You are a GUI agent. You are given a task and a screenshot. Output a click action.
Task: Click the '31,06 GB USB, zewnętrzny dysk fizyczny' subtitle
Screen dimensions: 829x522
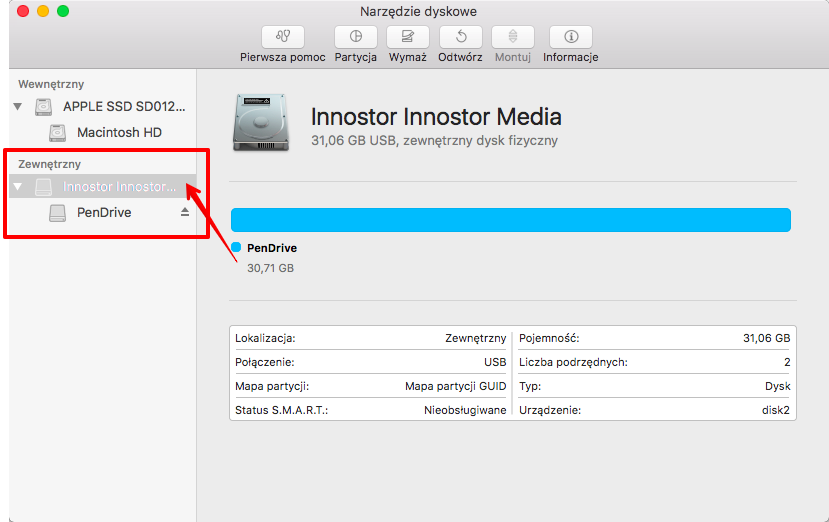[435, 141]
